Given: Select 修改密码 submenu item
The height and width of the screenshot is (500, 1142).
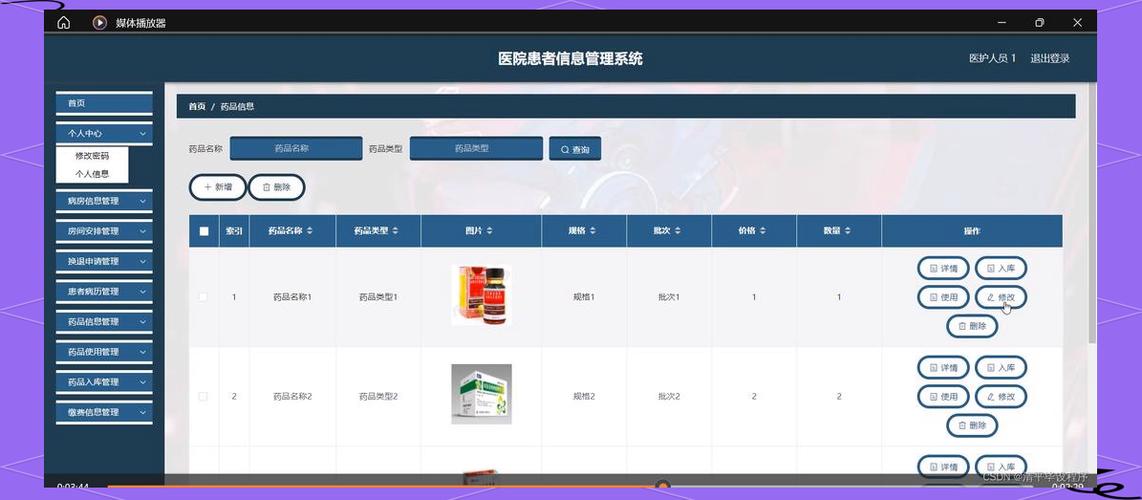Looking at the screenshot, I should click(x=92, y=156).
